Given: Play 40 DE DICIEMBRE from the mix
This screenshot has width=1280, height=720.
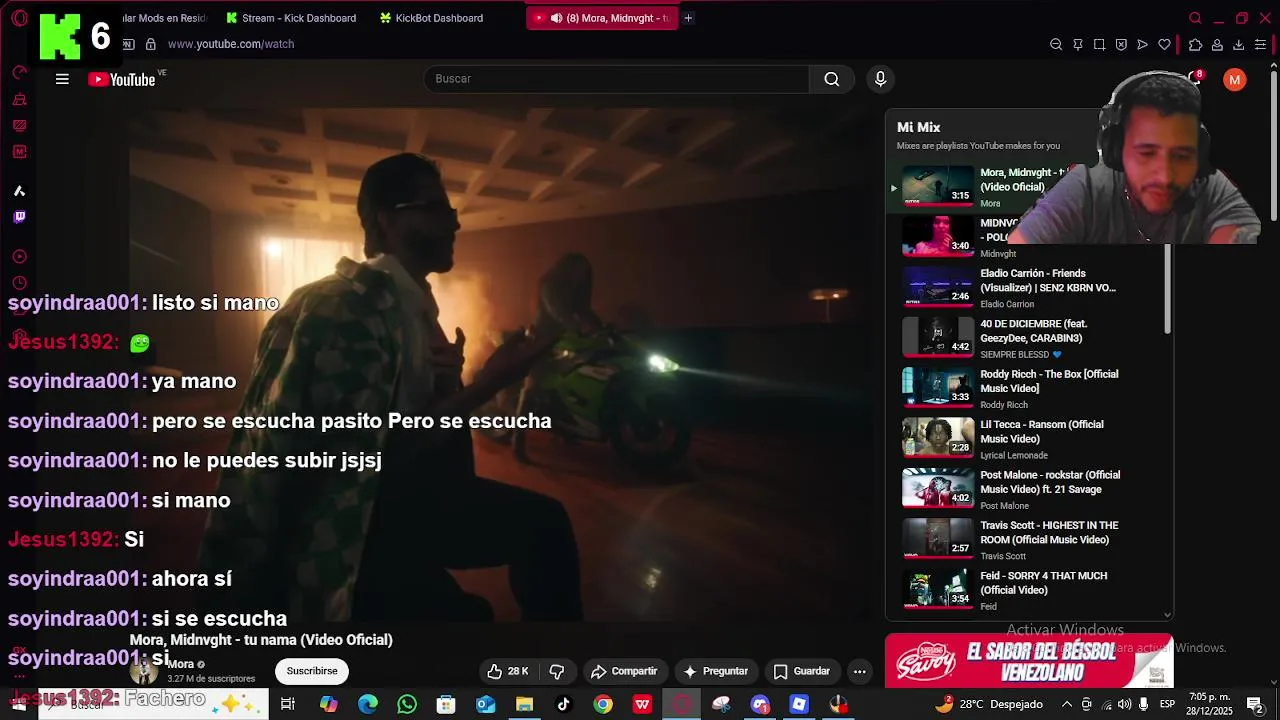Looking at the screenshot, I should 1025,338.
